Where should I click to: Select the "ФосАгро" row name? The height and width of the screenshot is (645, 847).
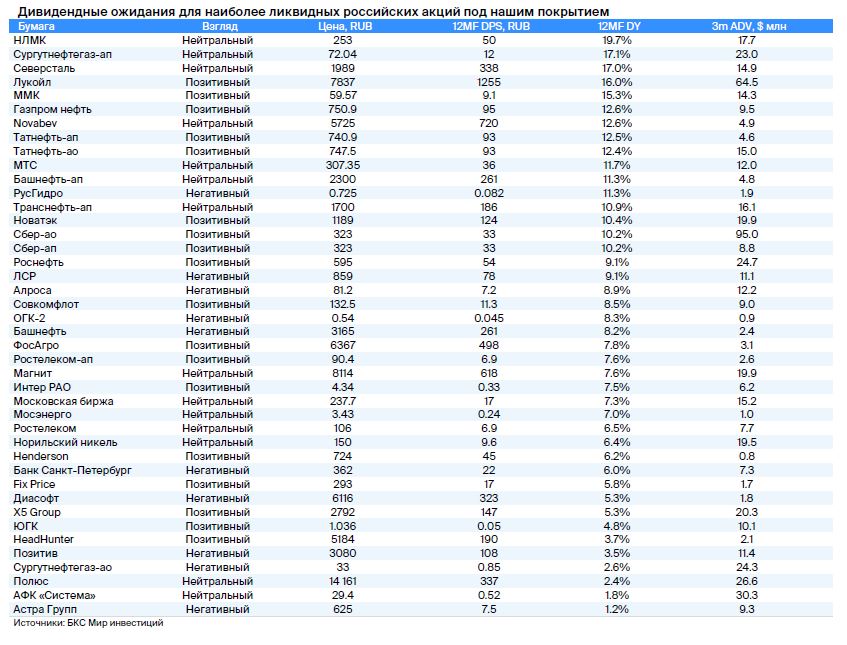pyautogui.click(x=36, y=346)
